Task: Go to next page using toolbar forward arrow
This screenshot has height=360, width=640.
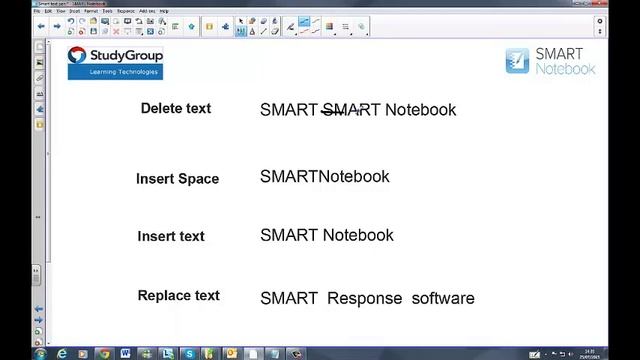Action: [x=57, y=27]
